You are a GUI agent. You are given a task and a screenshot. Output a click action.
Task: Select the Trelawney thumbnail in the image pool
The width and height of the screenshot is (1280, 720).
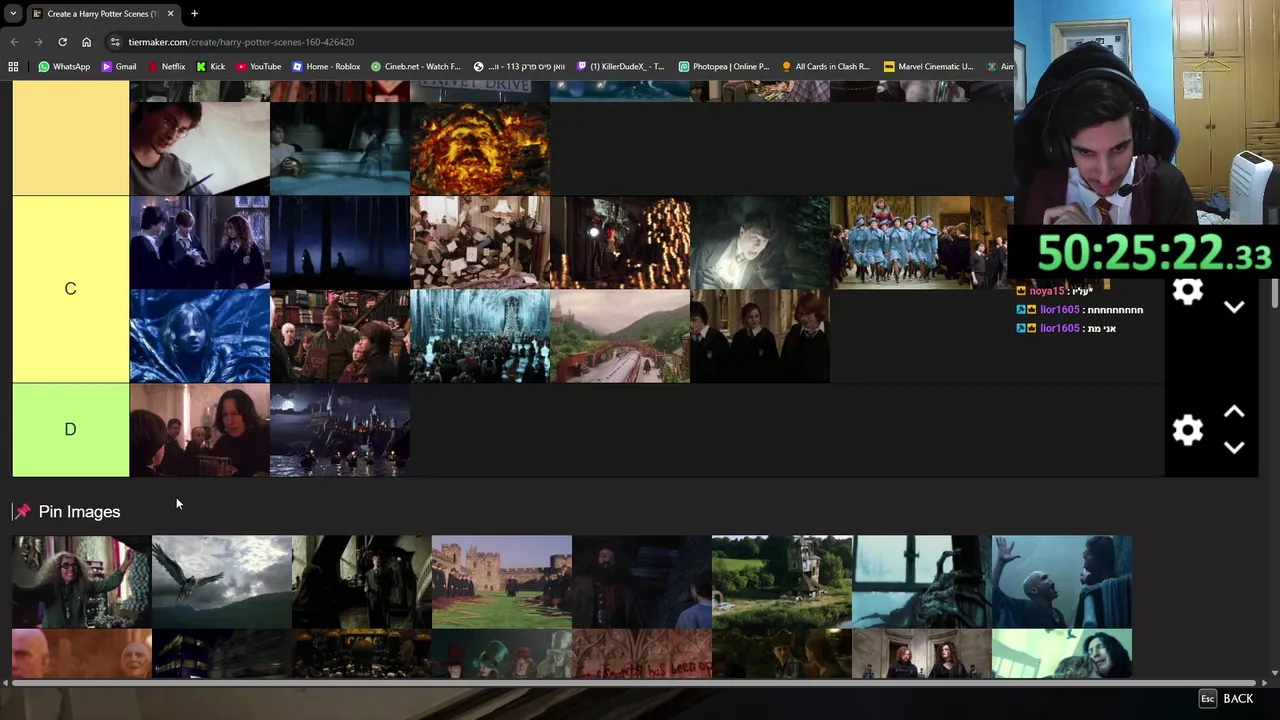(82, 582)
